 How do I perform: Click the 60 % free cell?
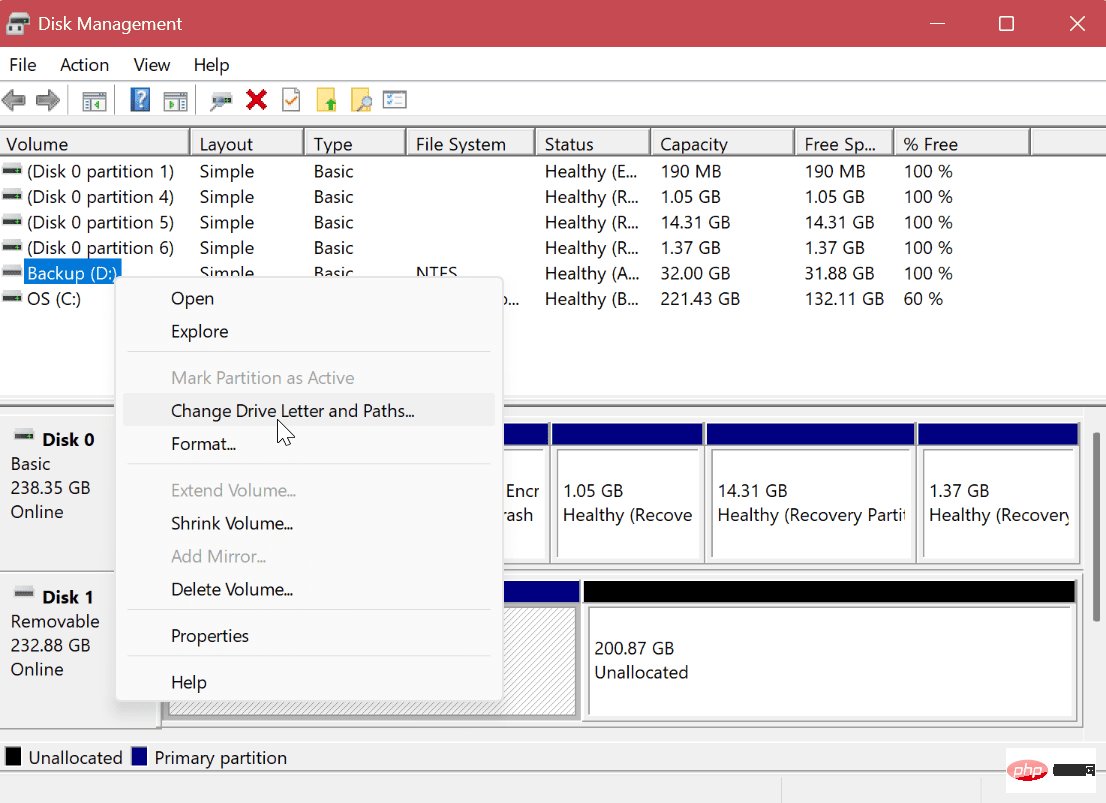click(x=923, y=299)
